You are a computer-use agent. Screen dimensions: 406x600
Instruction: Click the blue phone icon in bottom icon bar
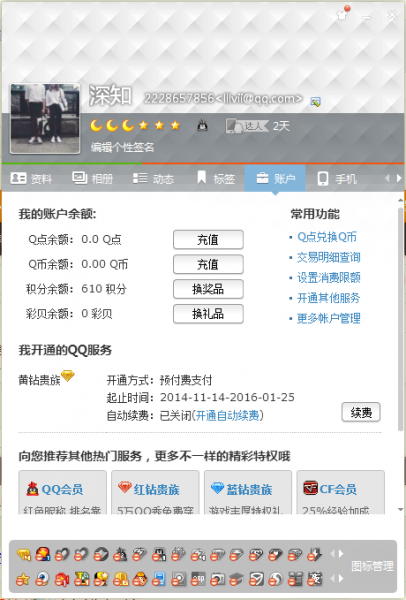pos(159,579)
